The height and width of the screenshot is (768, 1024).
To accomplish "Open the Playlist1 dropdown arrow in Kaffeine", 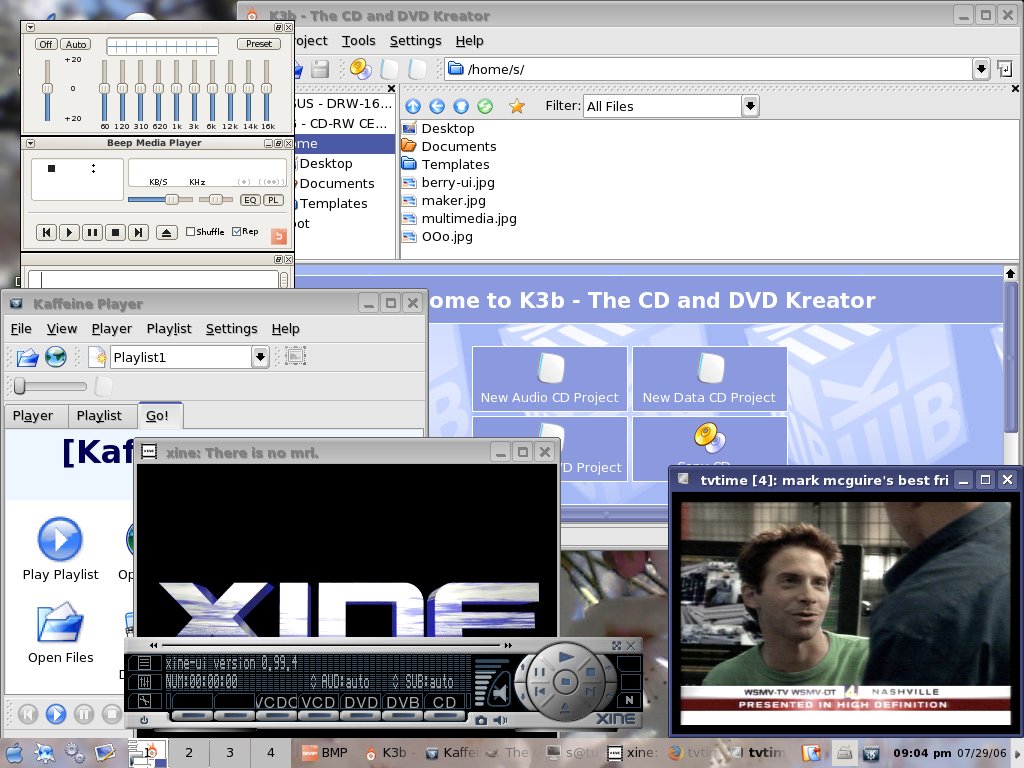I will [x=261, y=357].
